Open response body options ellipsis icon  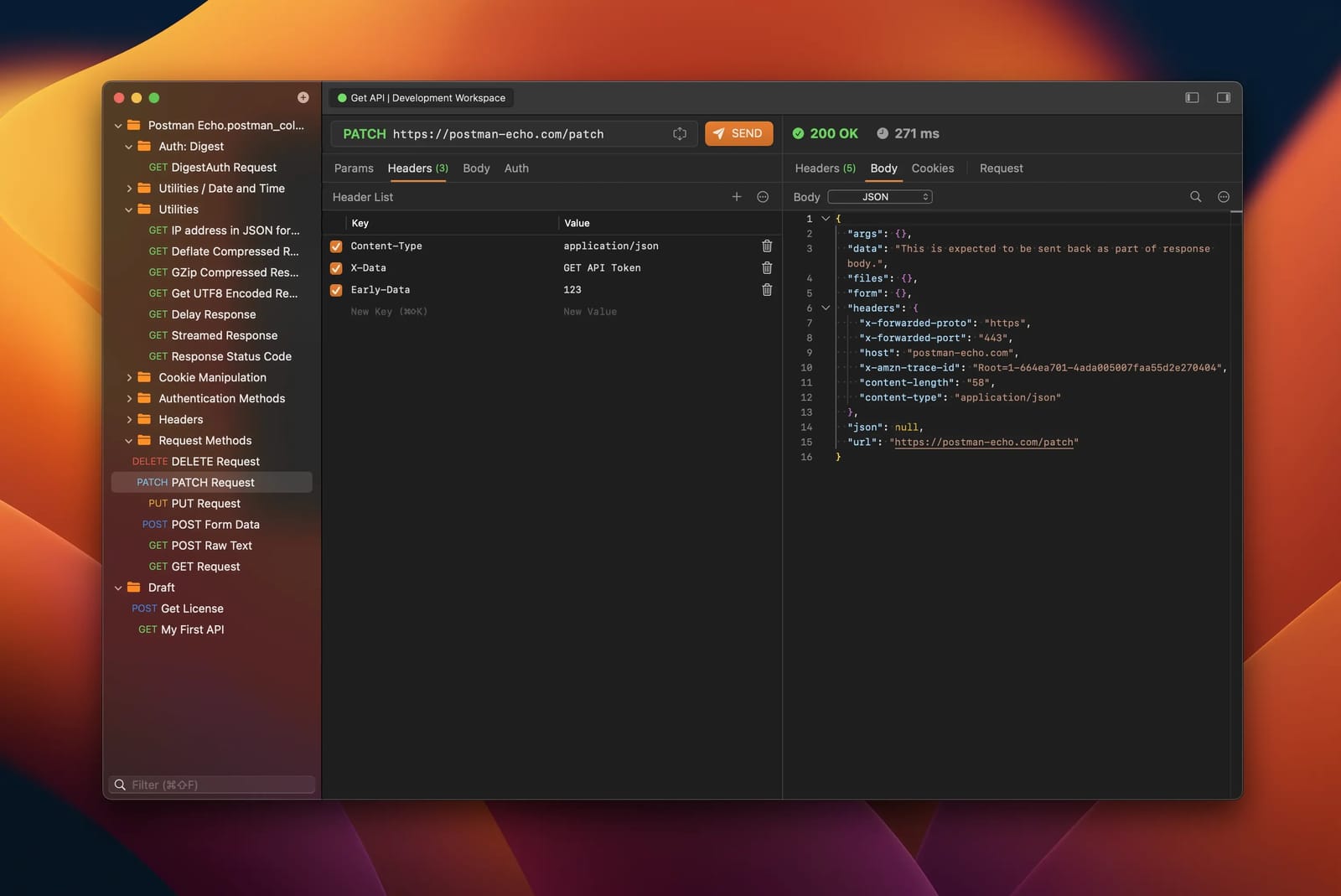[1223, 196]
